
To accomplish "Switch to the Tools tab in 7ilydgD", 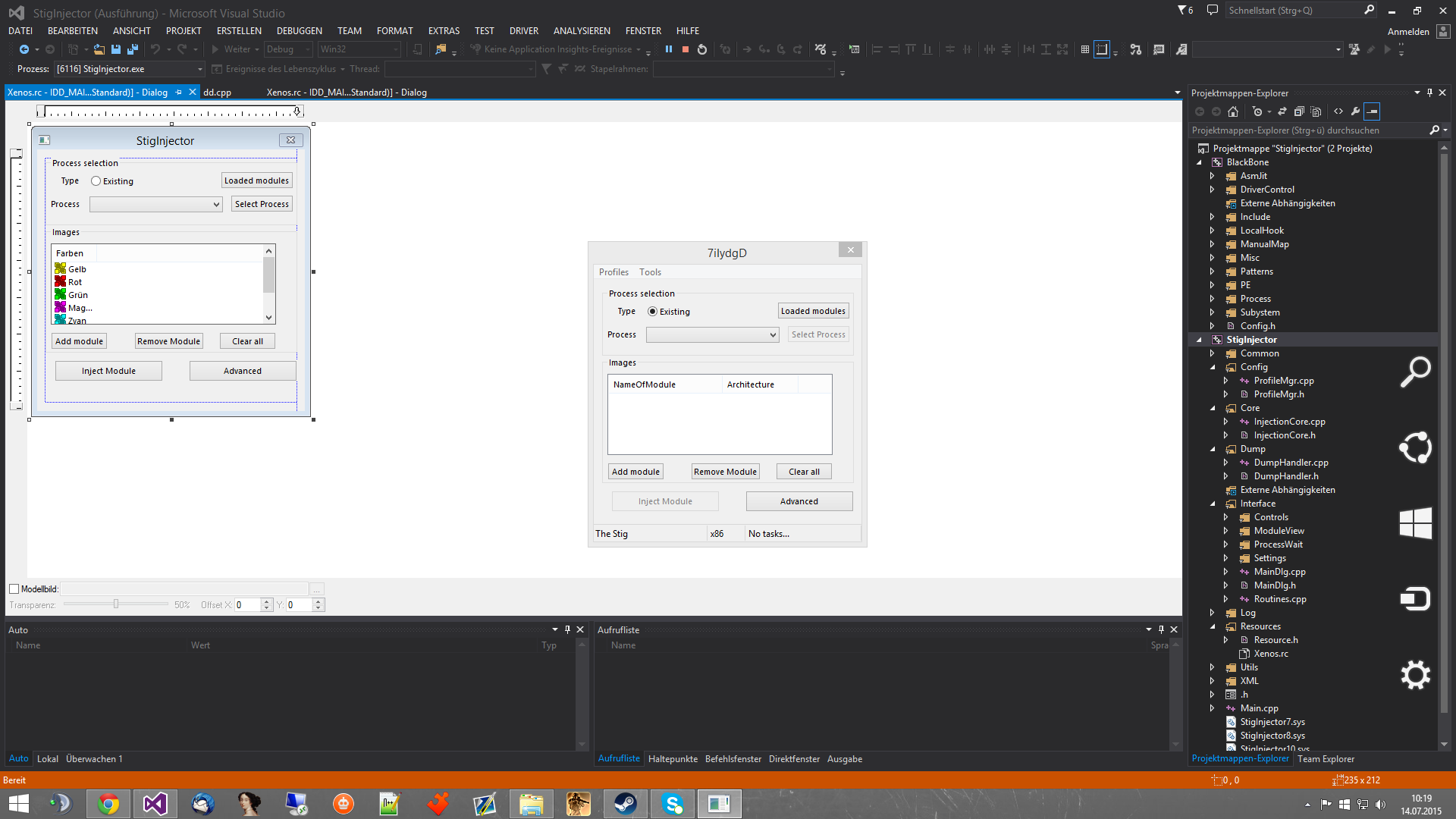I will pyautogui.click(x=650, y=271).
